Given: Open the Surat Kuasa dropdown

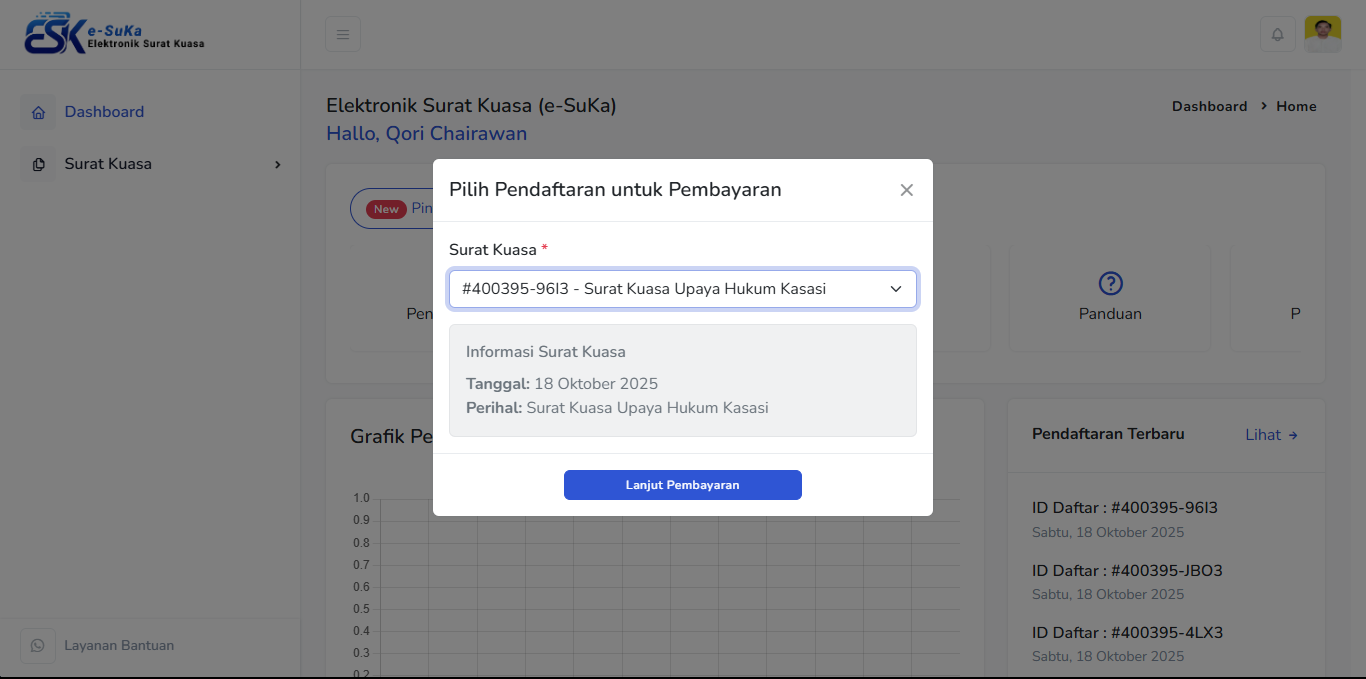Looking at the screenshot, I should [x=682, y=289].
